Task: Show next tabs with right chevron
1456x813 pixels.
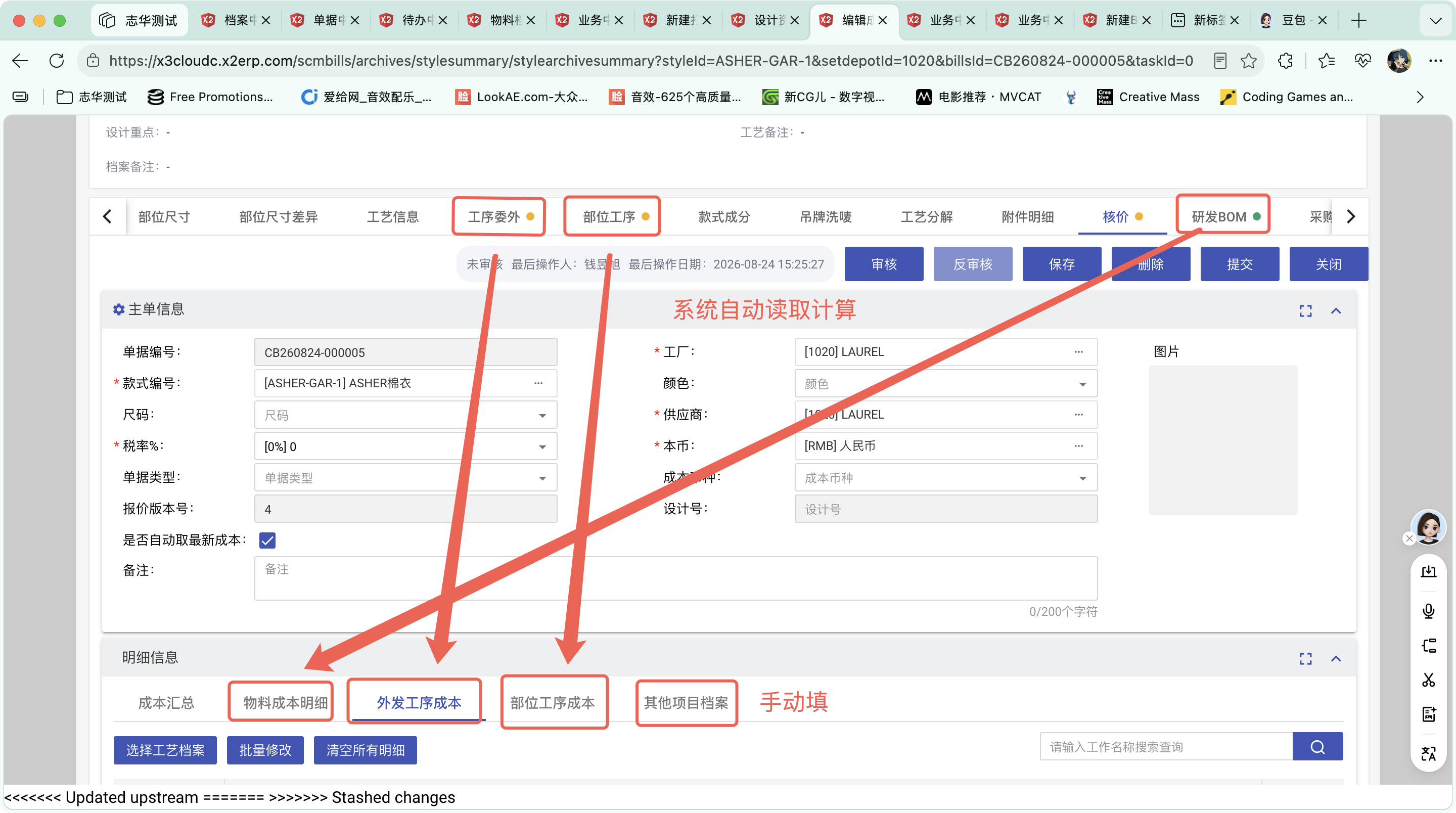Action: [1350, 216]
